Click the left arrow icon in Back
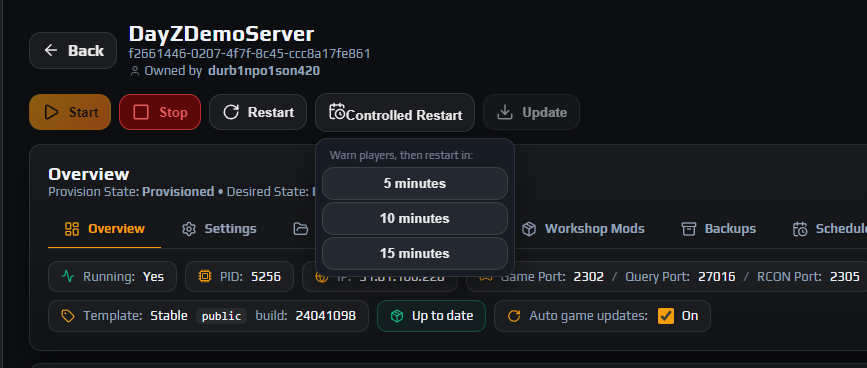 [51, 50]
